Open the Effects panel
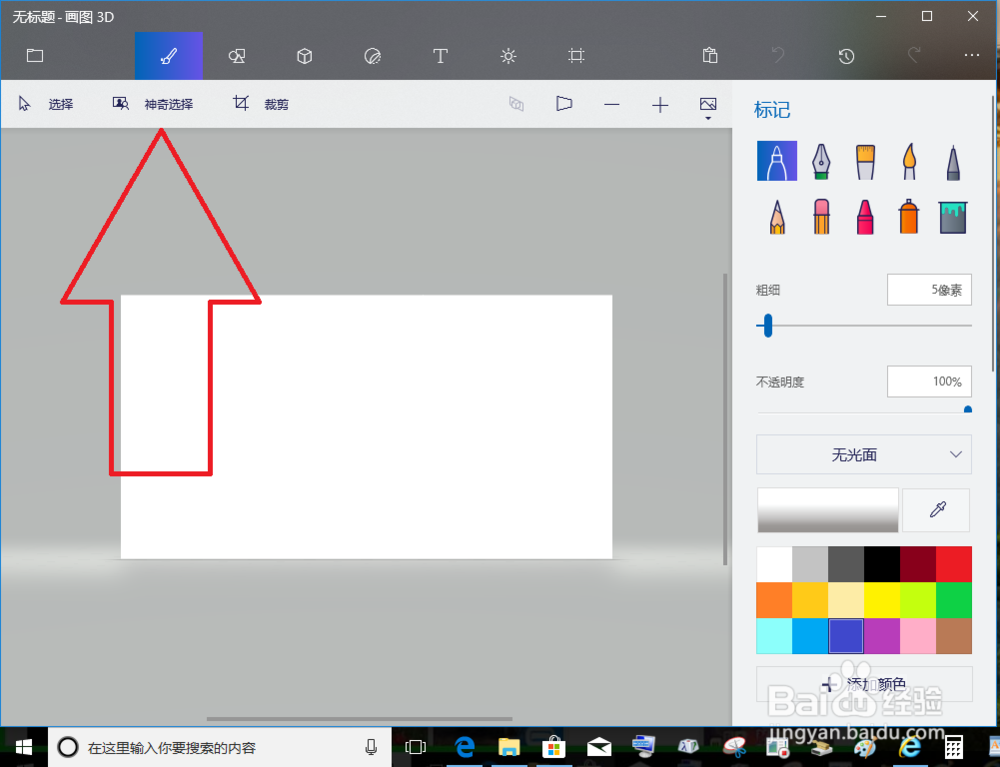Image resolution: width=1000 pixels, height=767 pixels. [x=508, y=56]
